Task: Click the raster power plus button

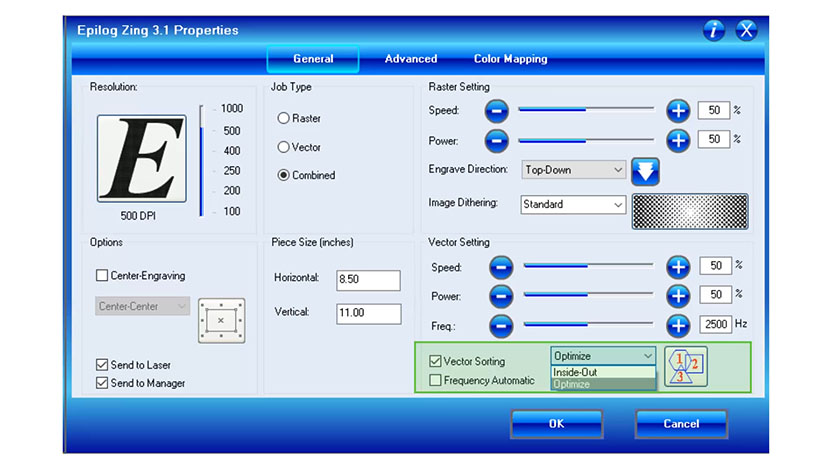Action: click(x=678, y=140)
